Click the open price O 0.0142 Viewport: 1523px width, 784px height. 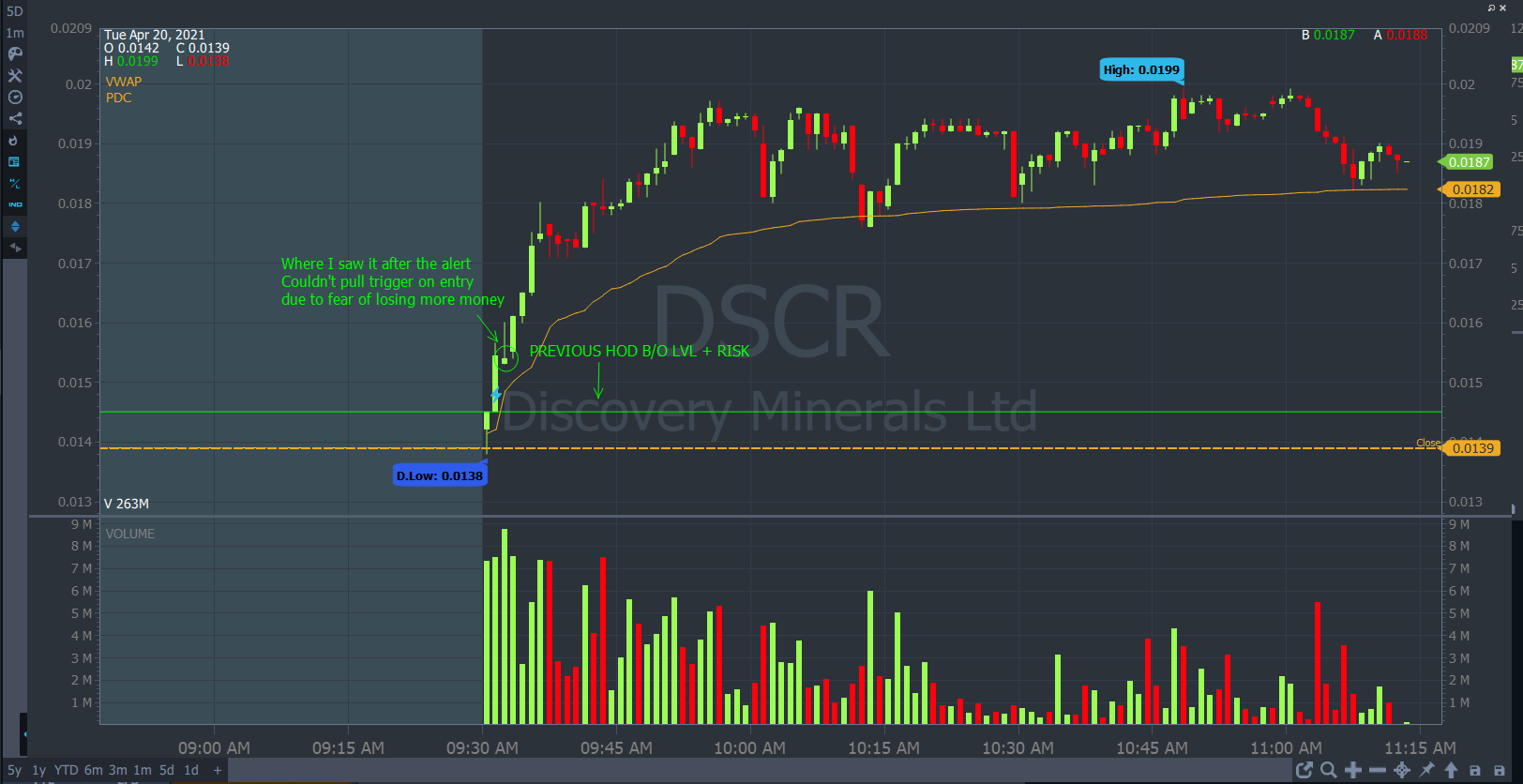132,48
